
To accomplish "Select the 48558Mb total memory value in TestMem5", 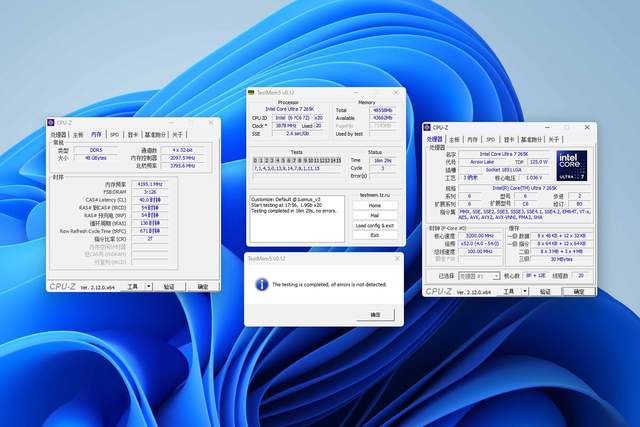I will coord(383,110).
